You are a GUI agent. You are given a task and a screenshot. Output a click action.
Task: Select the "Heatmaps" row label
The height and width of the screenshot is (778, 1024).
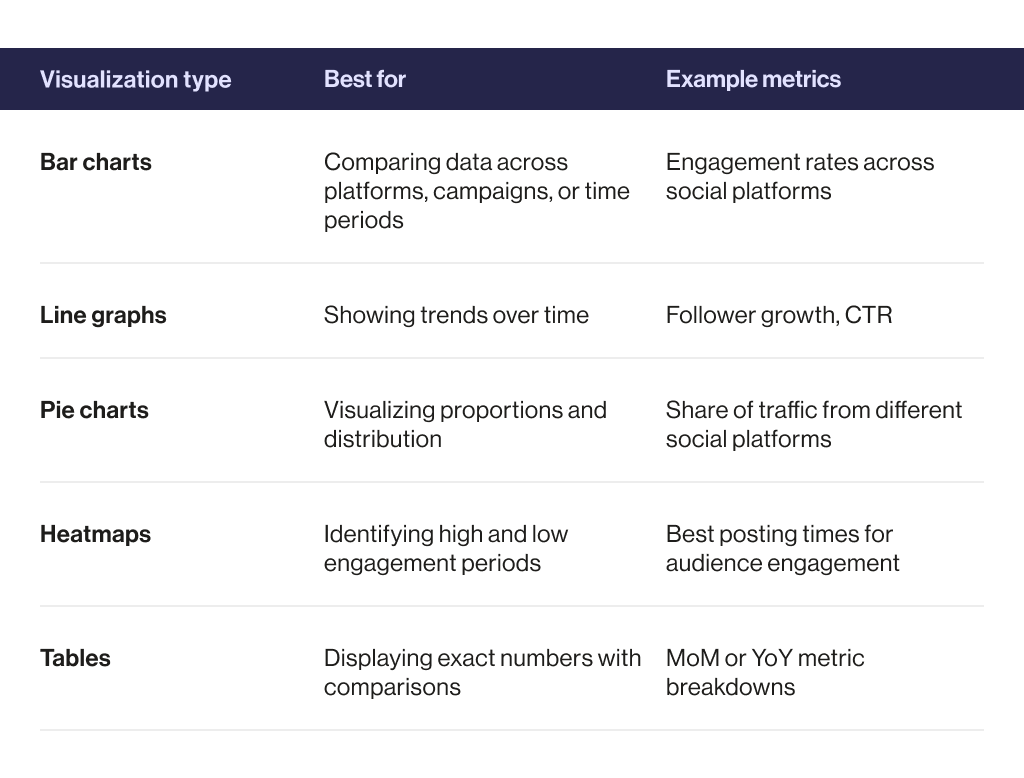tap(95, 534)
